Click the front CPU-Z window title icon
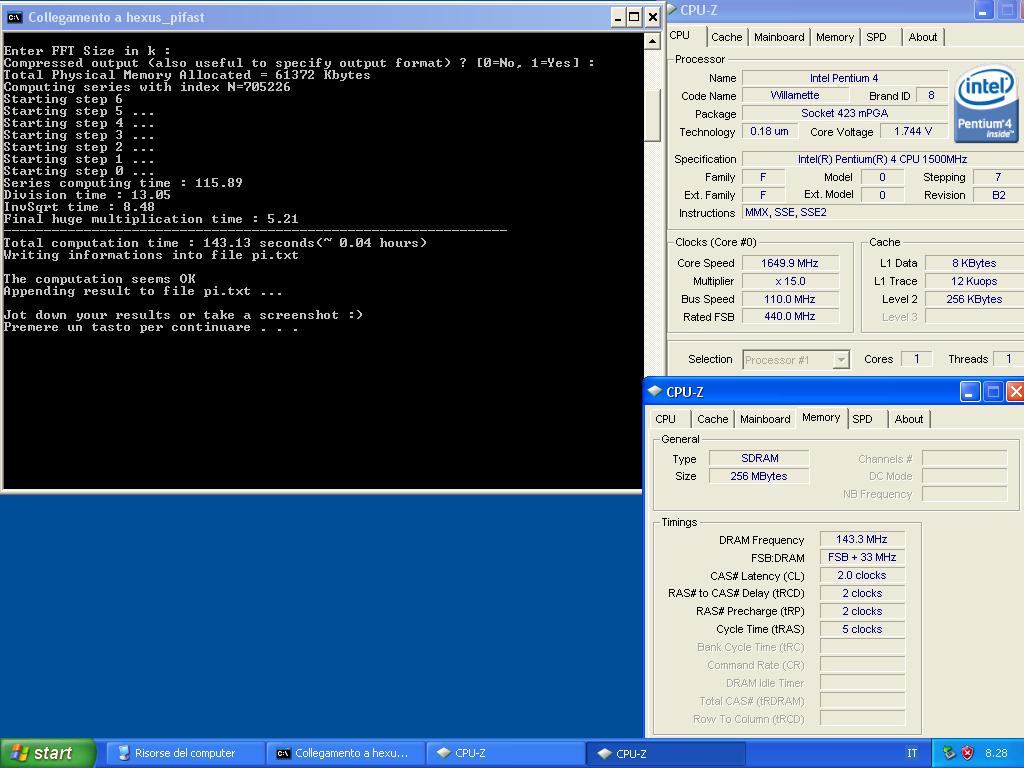1024x768 pixels. [x=654, y=392]
